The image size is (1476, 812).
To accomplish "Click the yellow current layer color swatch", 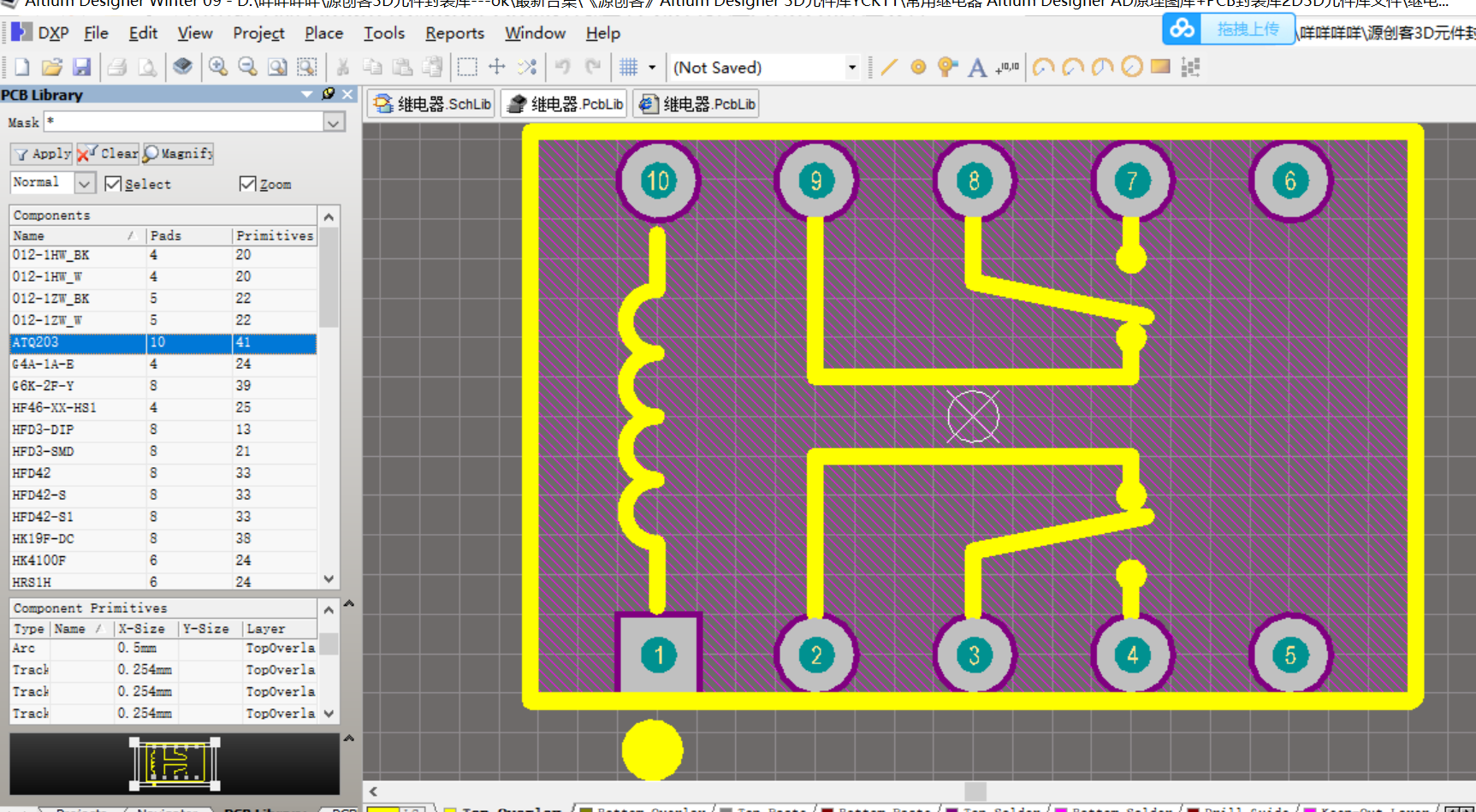I will [x=383, y=808].
